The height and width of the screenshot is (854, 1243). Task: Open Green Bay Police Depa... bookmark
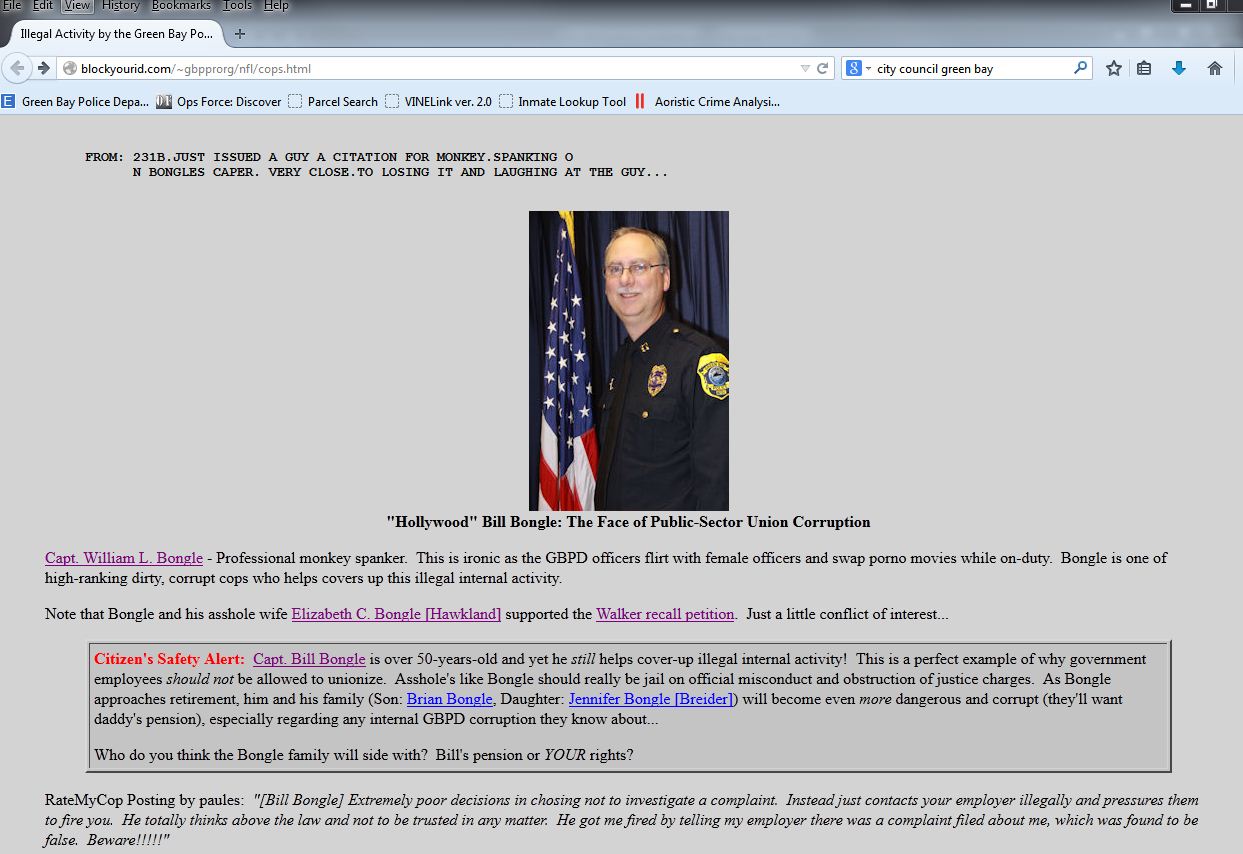[x=76, y=101]
